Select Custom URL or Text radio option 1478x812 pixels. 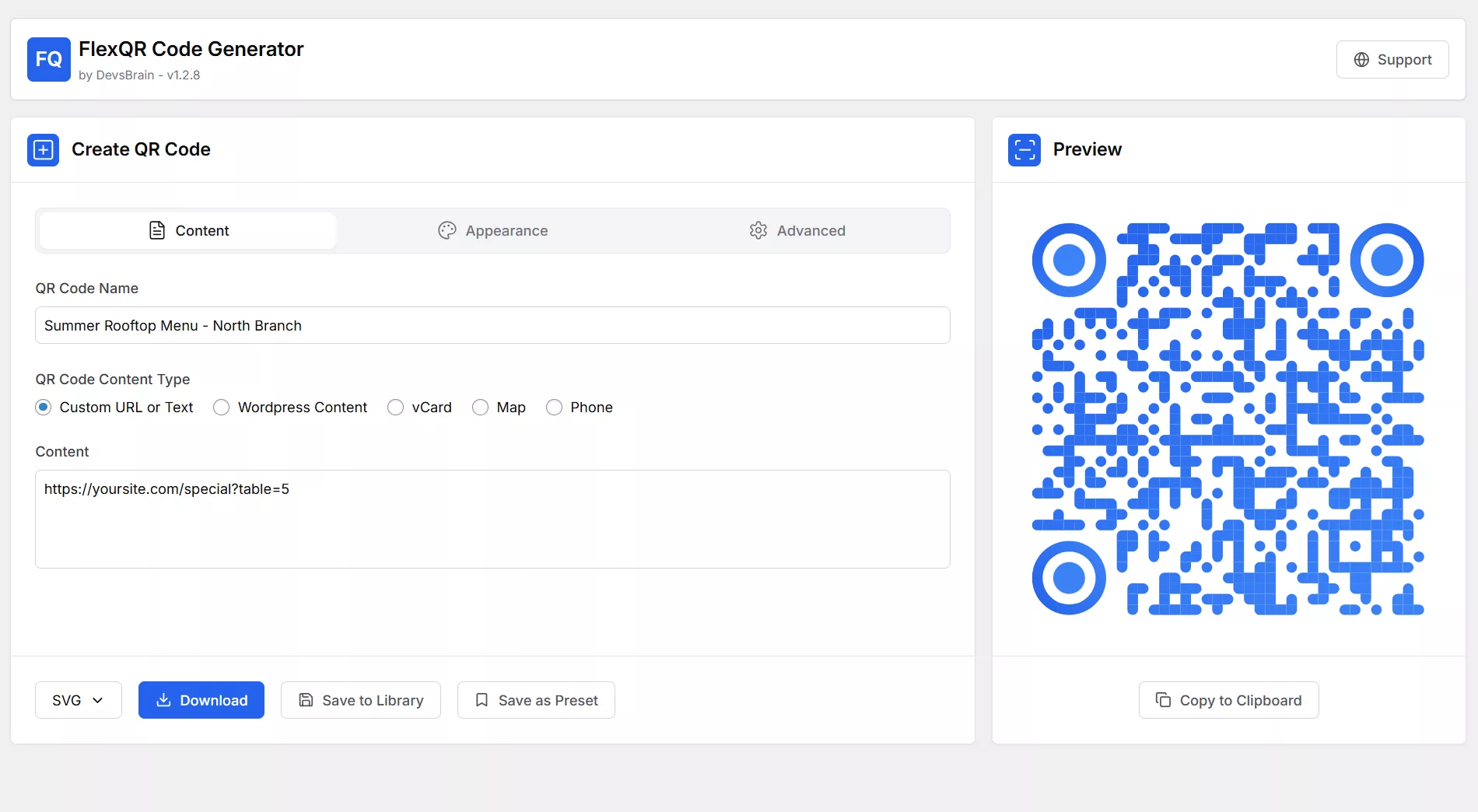click(44, 408)
